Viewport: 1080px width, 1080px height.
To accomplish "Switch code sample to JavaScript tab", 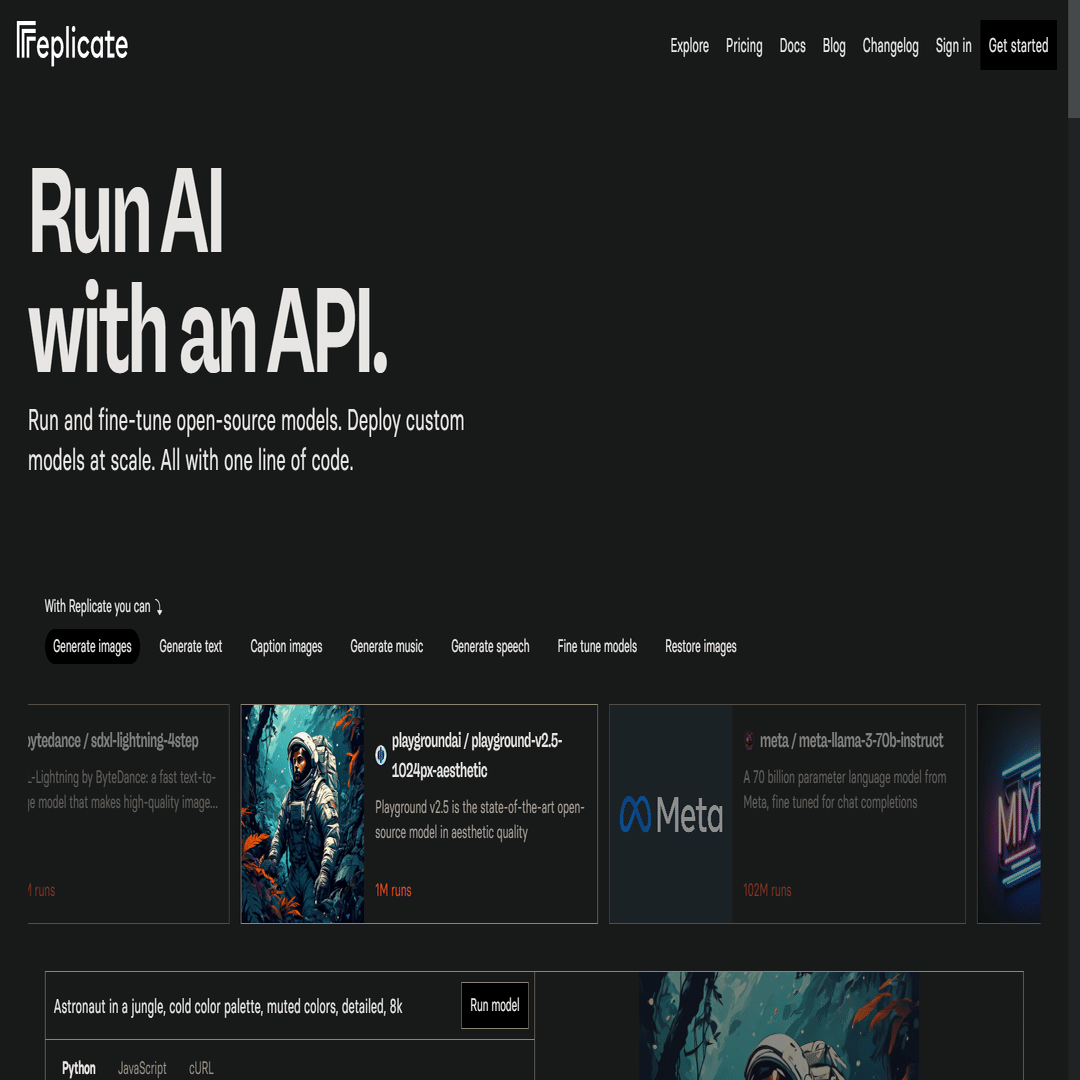I will click(x=142, y=1068).
